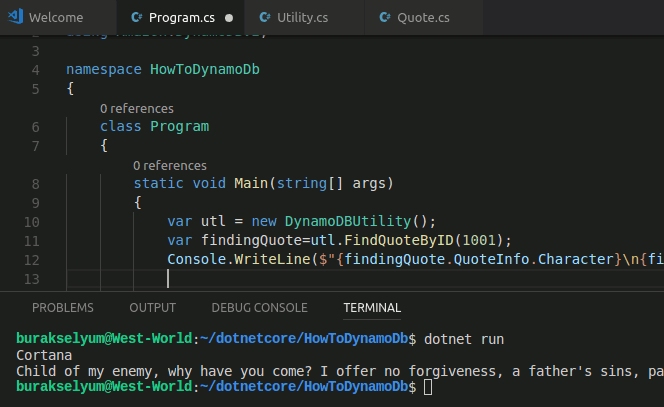Click Console.WriteLine on line 12
Image resolution: width=664 pixels, height=407 pixels.
(x=239, y=259)
